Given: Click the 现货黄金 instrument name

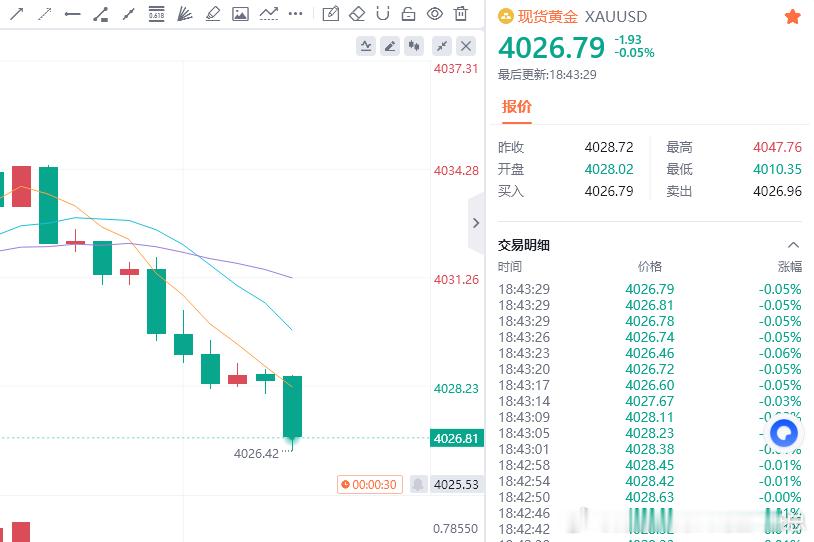Looking at the screenshot, I should tap(548, 17).
